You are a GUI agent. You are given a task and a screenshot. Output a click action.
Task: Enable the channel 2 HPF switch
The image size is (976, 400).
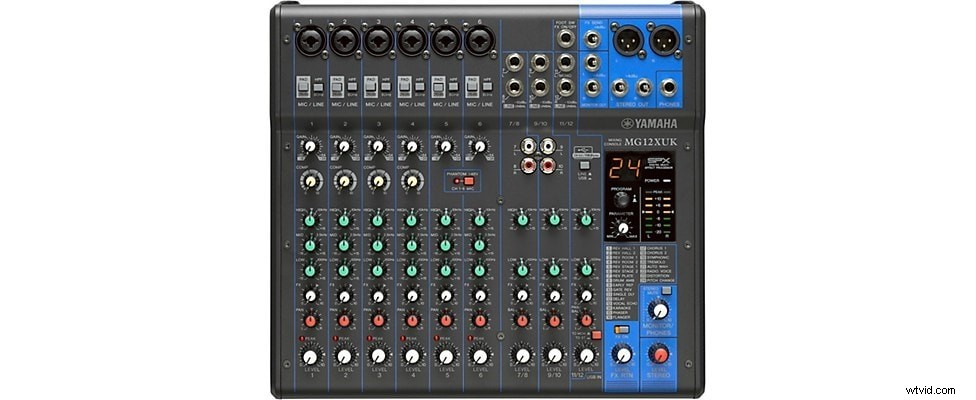(352, 87)
